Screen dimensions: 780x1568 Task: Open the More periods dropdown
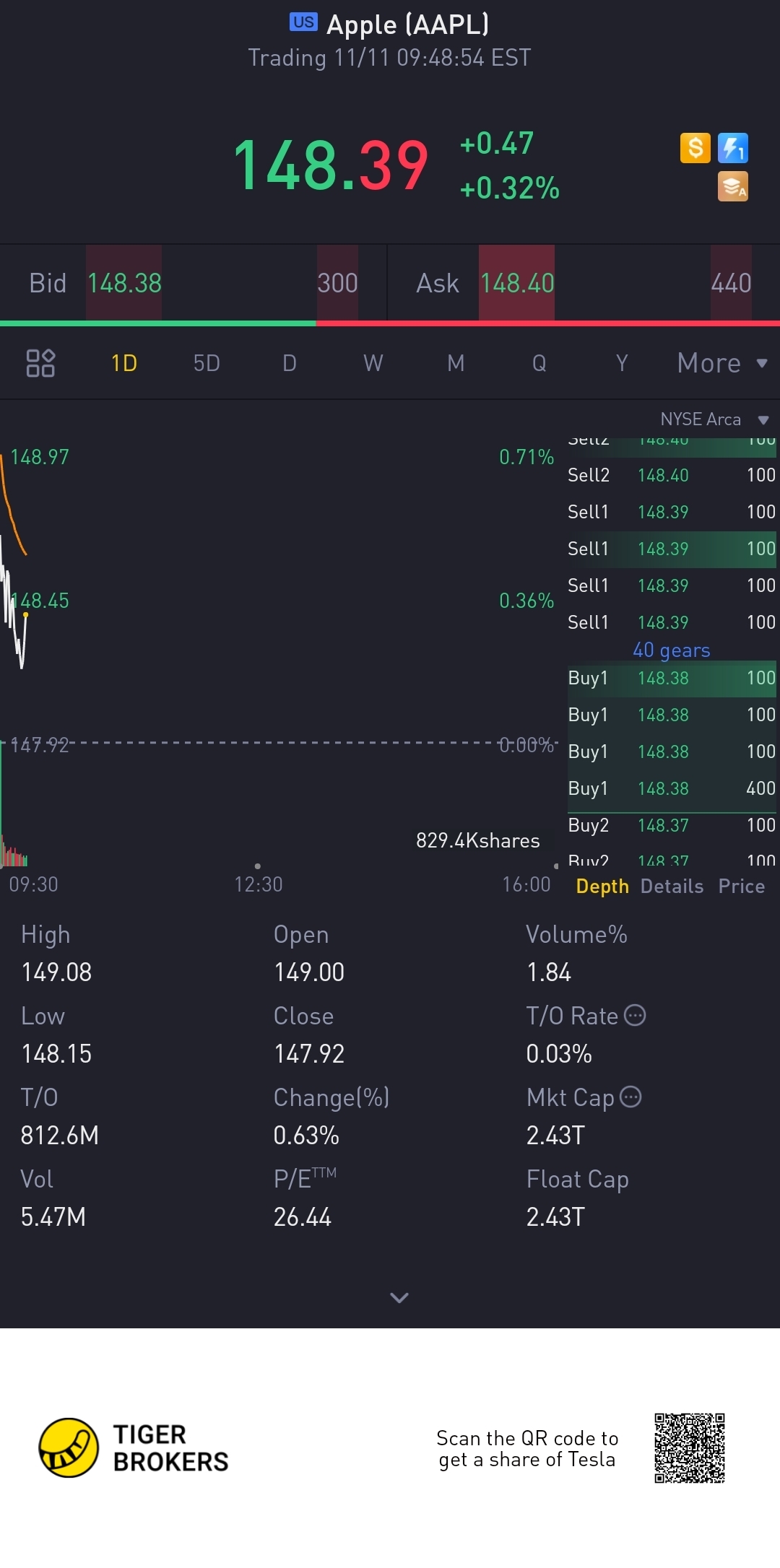(x=722, y=363)
